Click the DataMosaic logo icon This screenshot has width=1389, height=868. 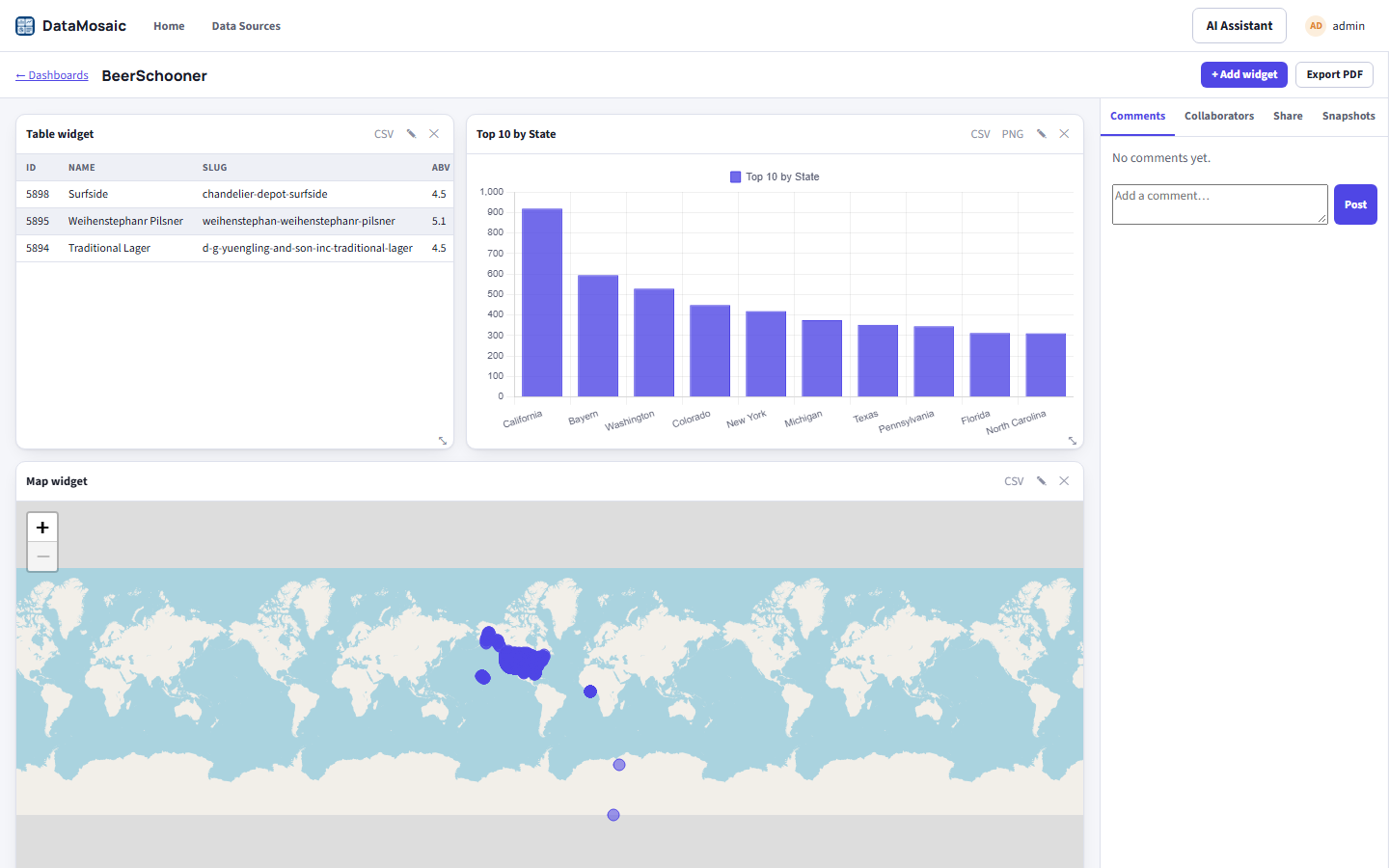(25, 26)
